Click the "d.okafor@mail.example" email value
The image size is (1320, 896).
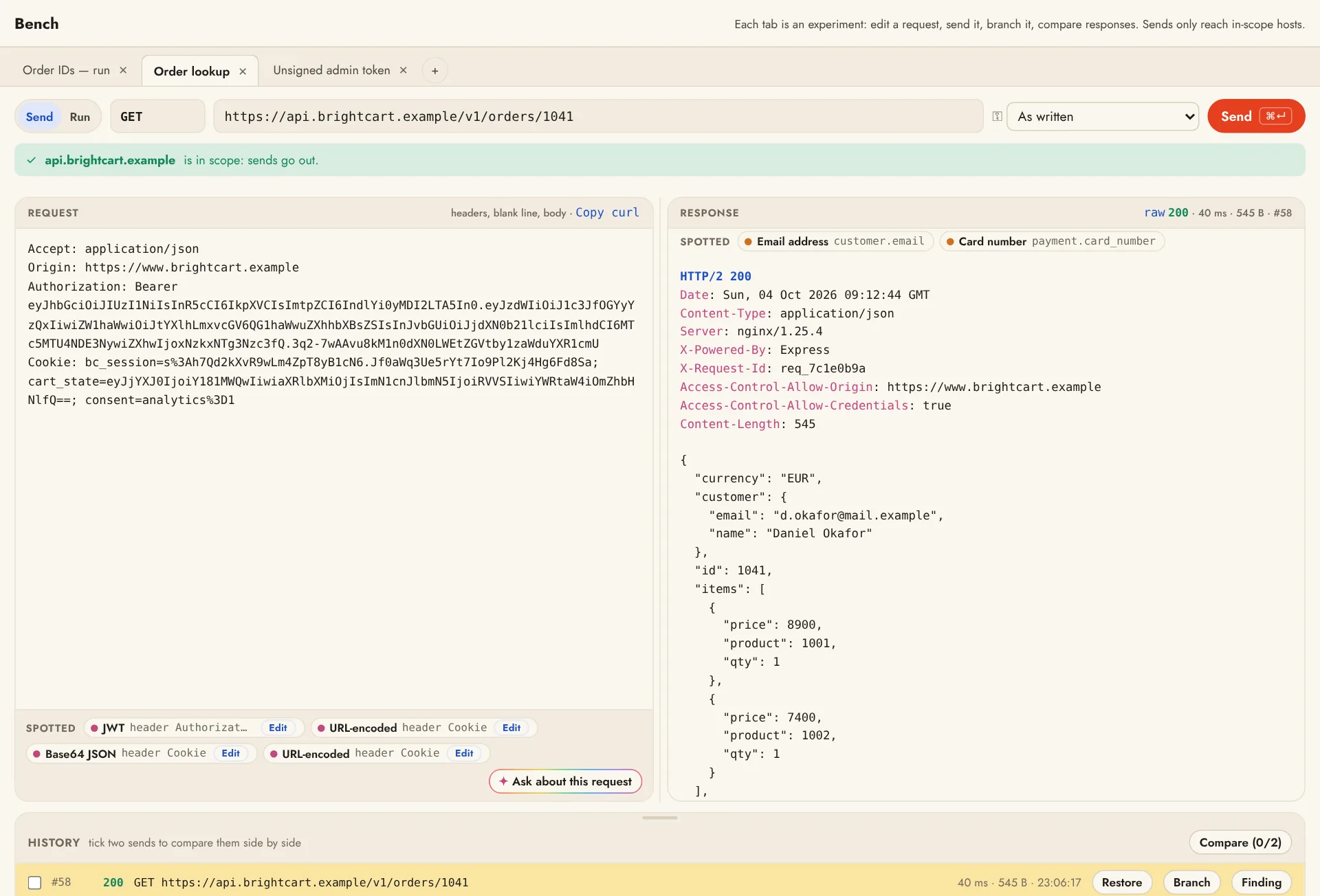[x=855, y=515]
